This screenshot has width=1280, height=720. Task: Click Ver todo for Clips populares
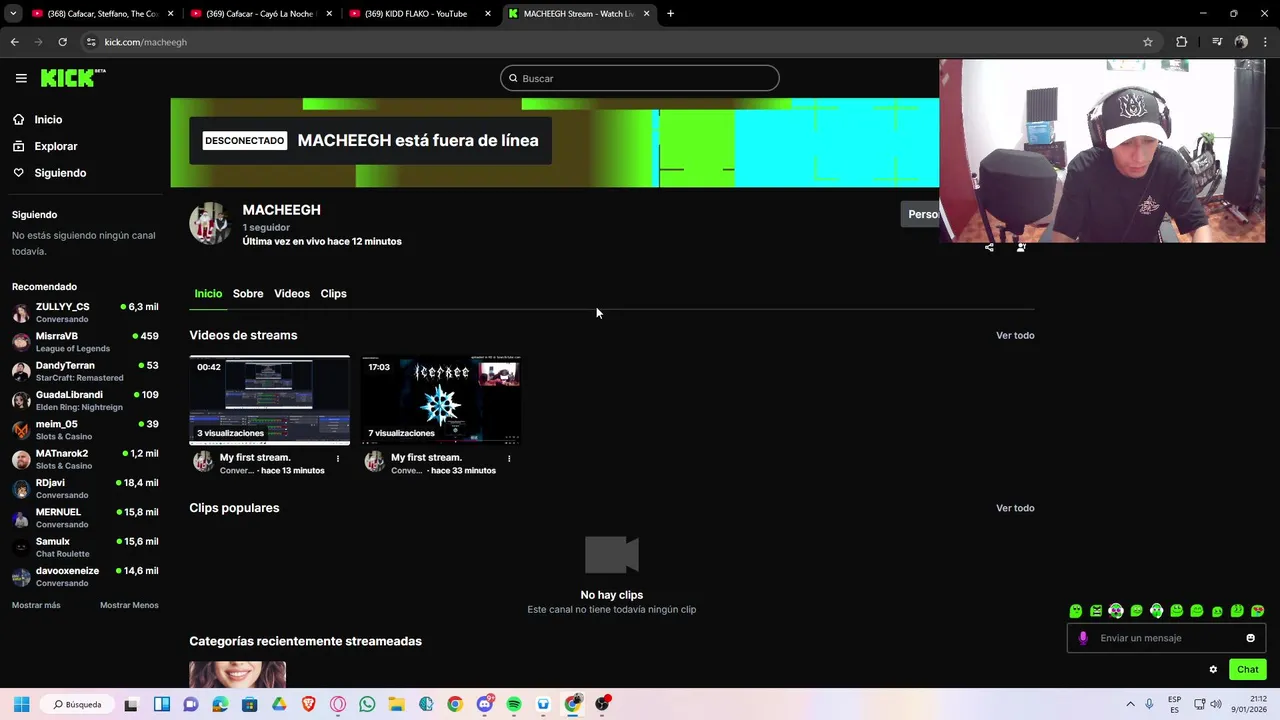coord(1015,508)
